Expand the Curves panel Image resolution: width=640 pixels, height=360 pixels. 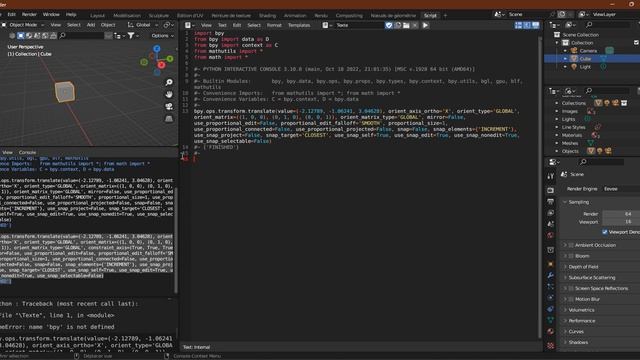(x=576, y=332)
